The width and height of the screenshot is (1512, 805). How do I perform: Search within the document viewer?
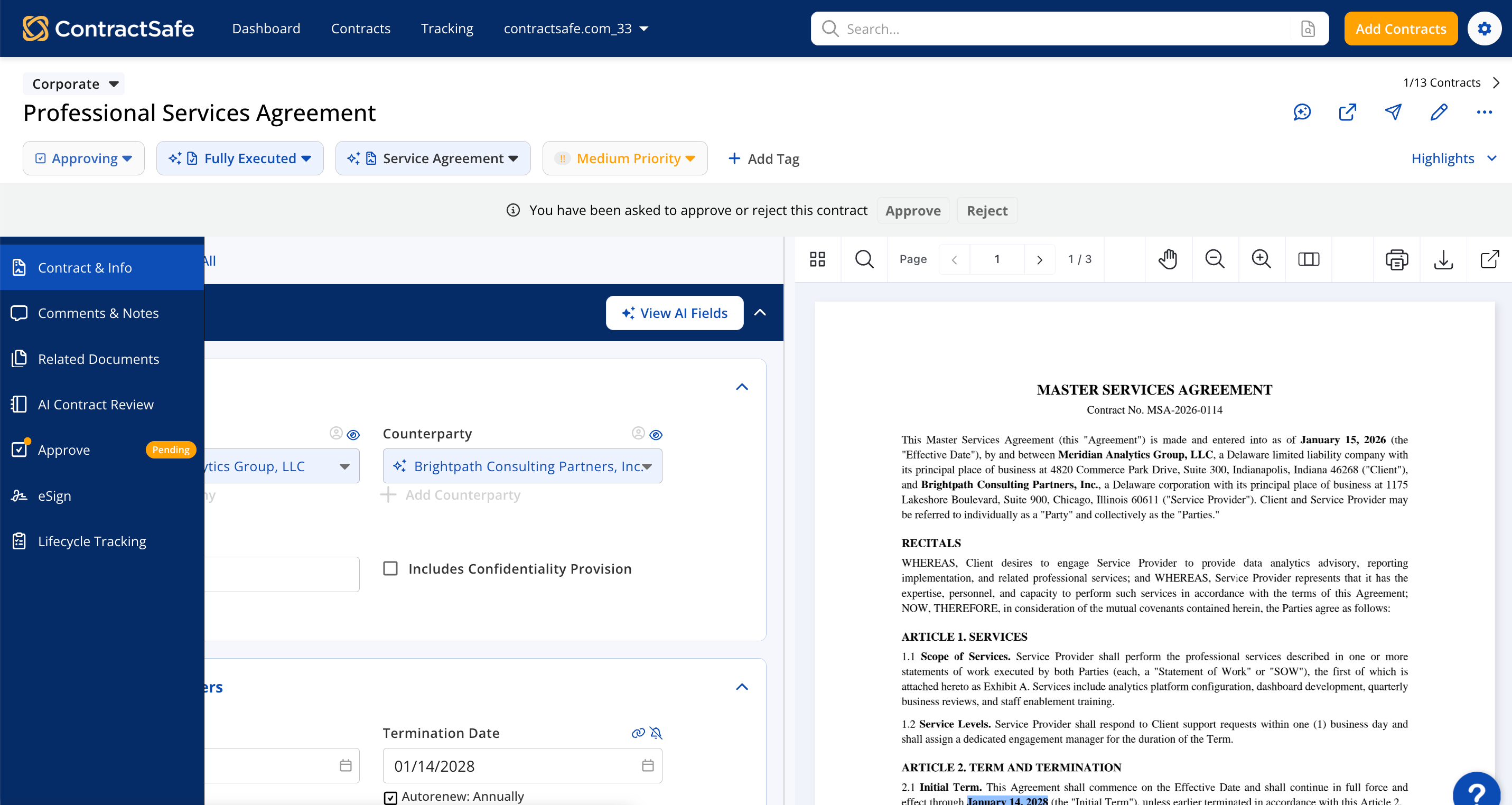click(864, 259)
